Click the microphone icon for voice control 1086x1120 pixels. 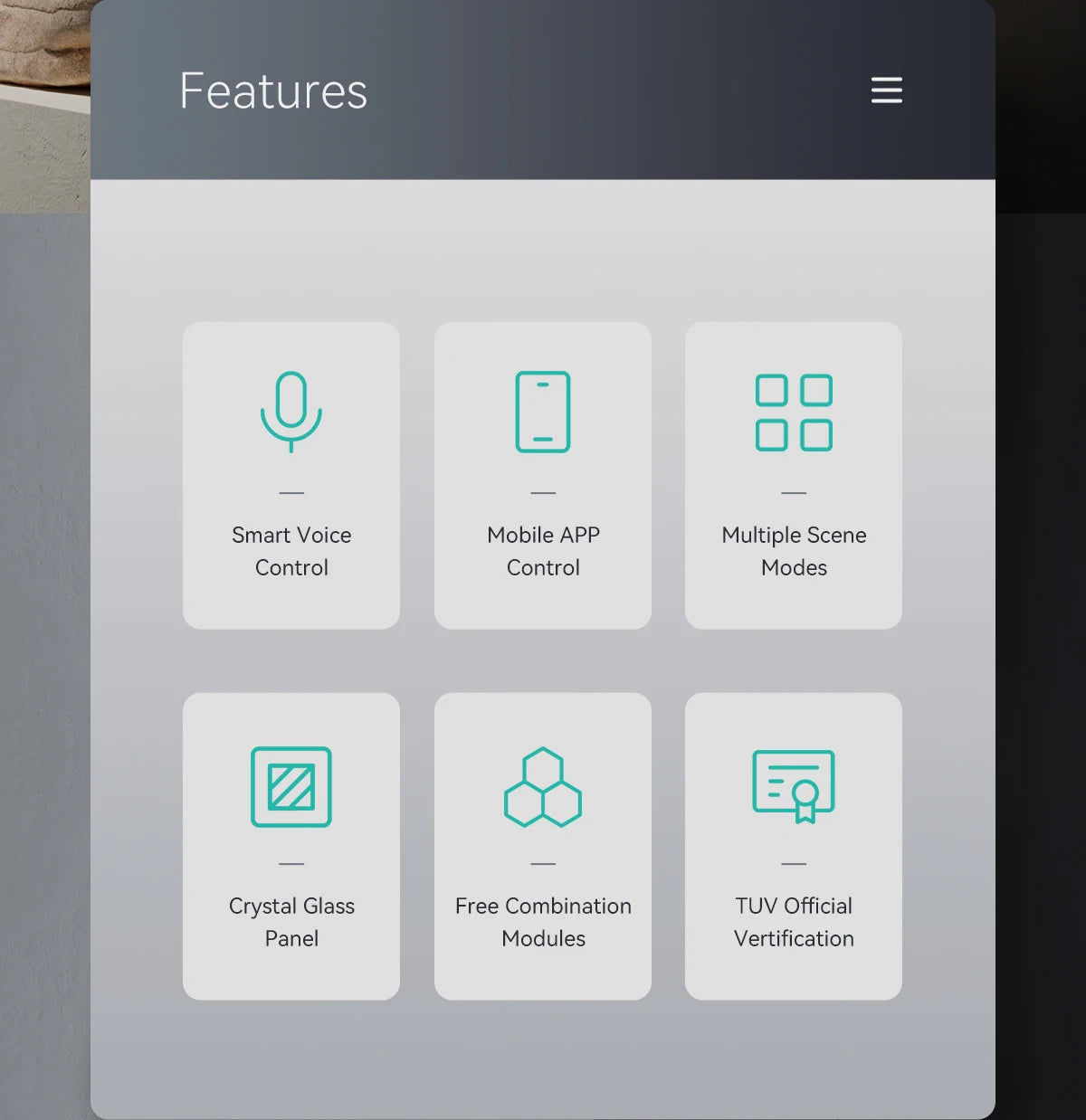coord(291,412)
